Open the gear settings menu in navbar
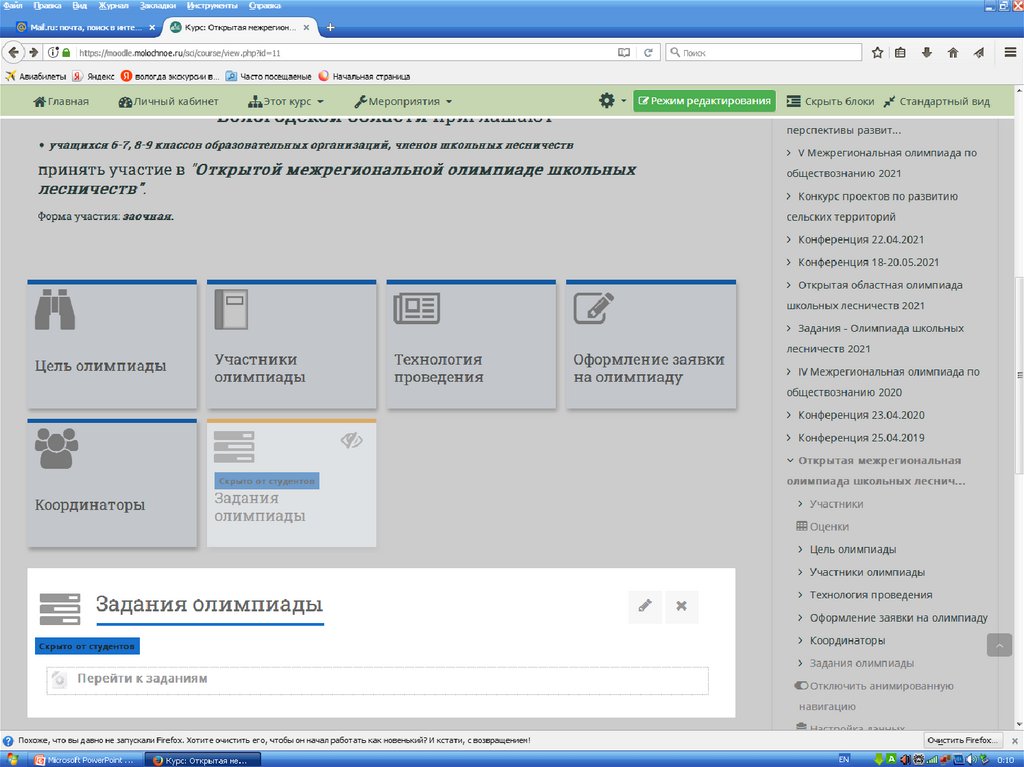1024x767 pixels. pyautogui.click(x=608, y=101)
